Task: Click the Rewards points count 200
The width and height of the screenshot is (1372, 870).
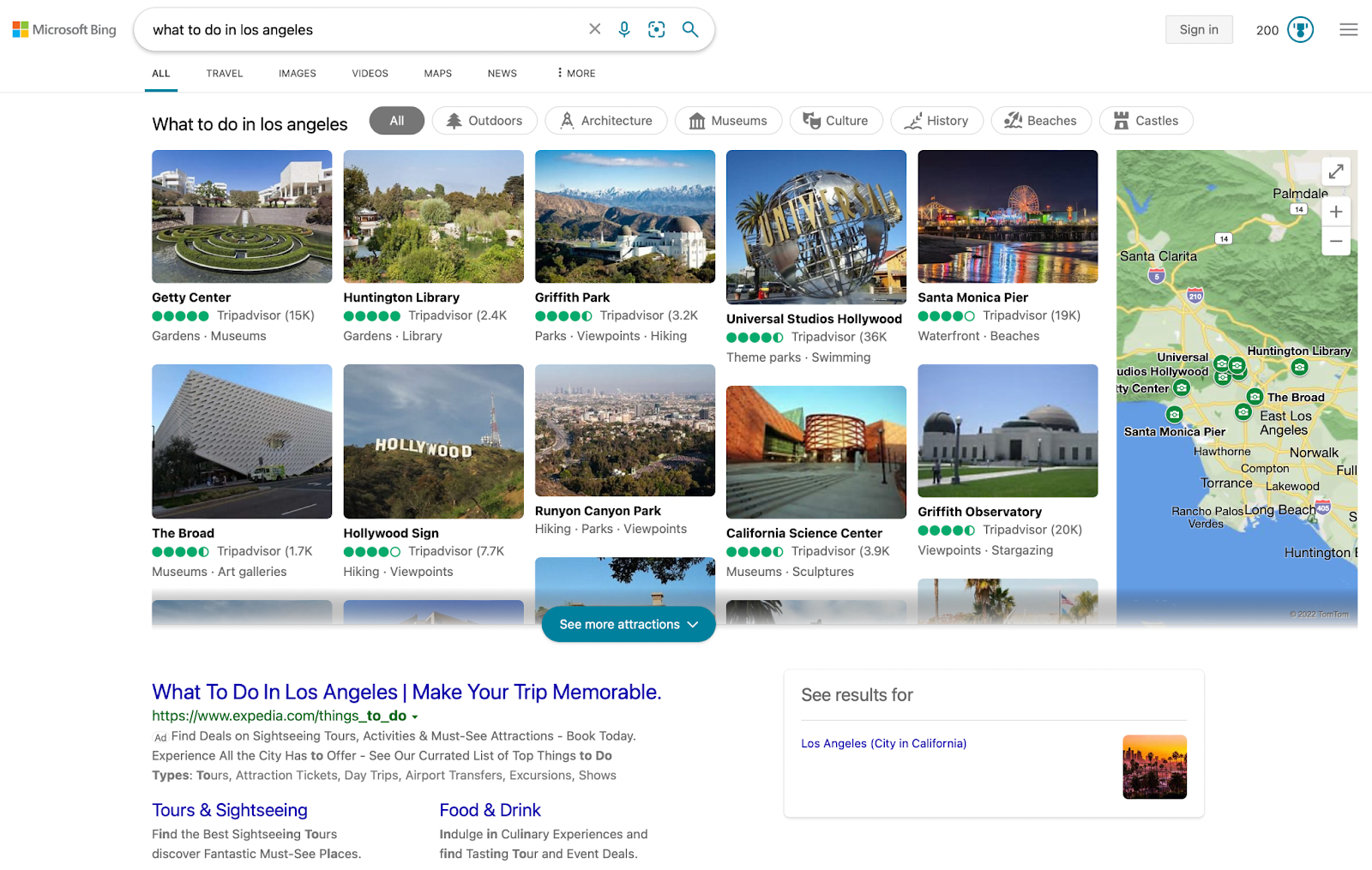Action: [x=1267, y=30]
